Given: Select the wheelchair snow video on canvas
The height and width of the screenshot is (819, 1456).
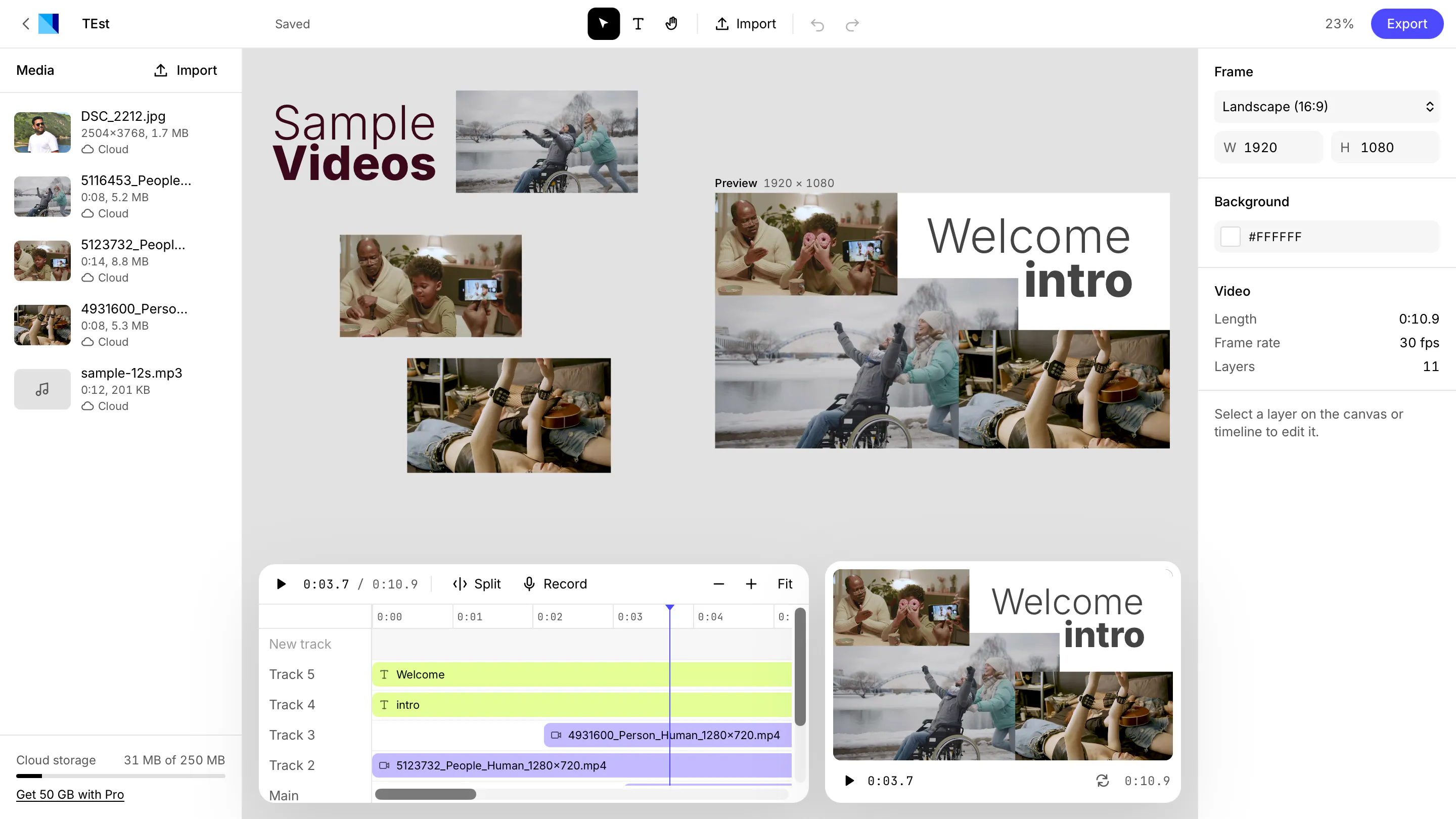Looking at the screenshot, I should (547, 142).
